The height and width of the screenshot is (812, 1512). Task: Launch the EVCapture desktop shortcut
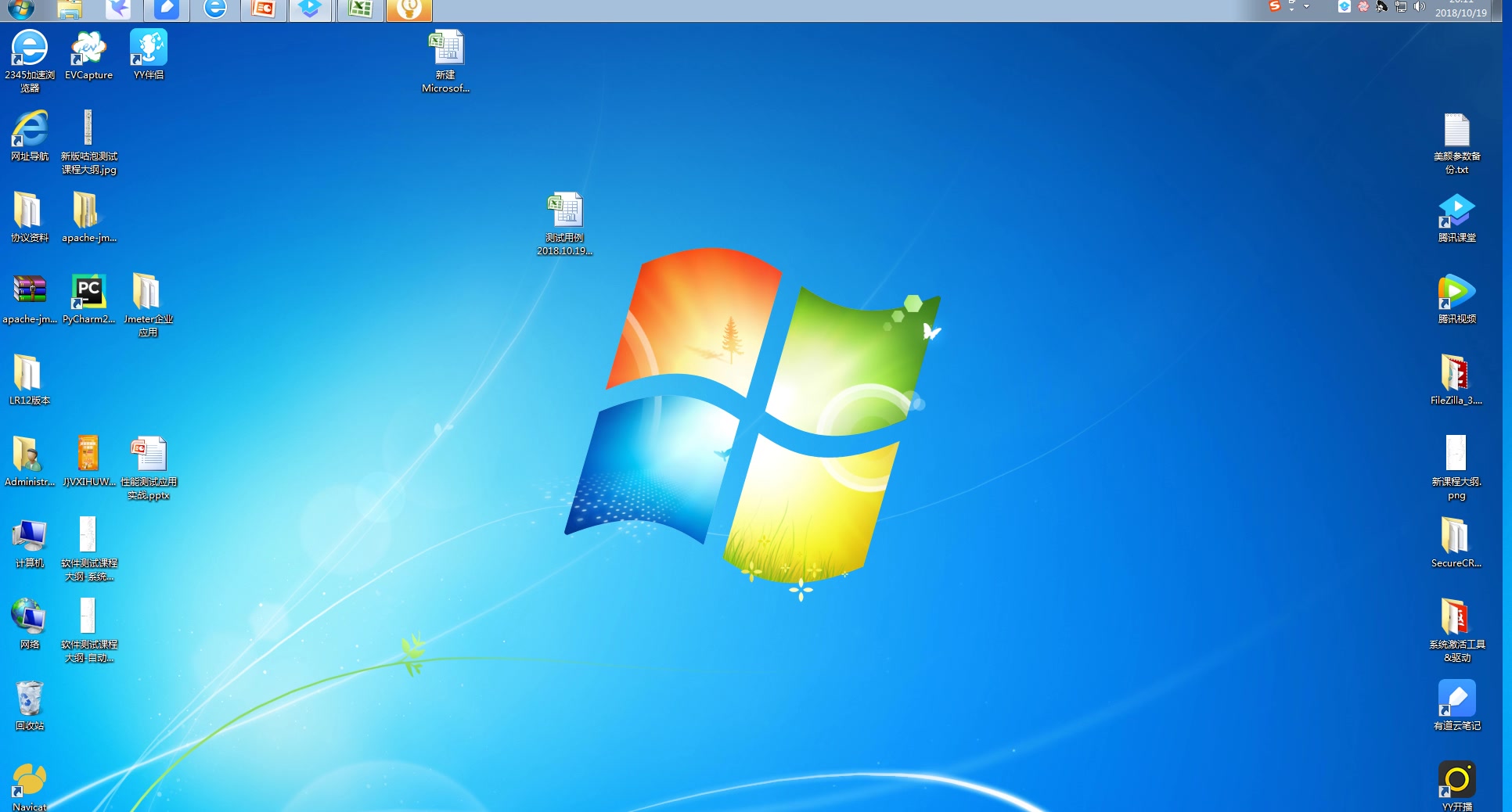tap(88, 55)
